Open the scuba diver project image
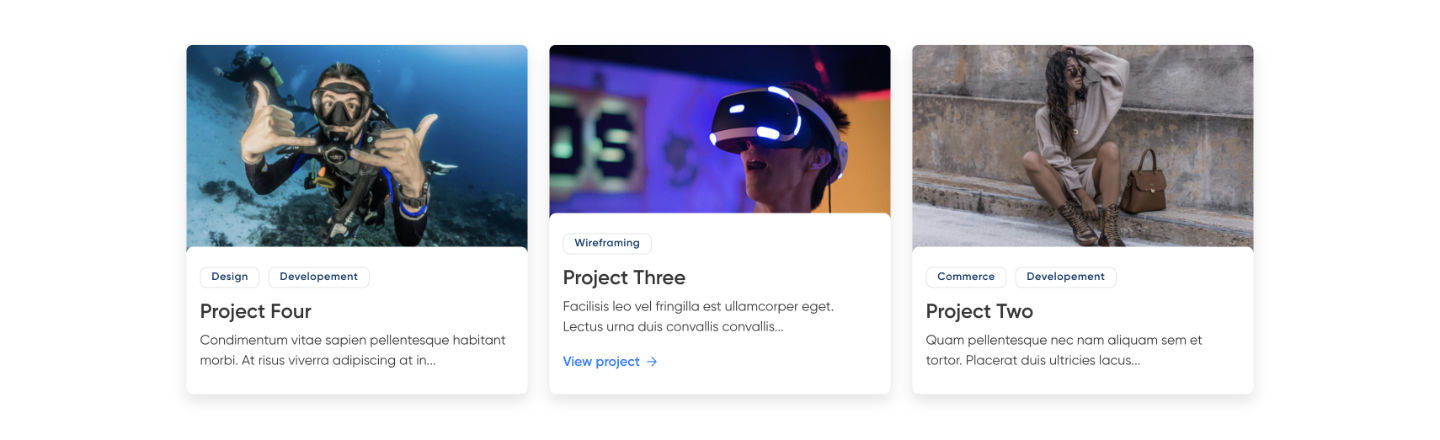Screen dimensions: 1440x440 (x=357, y=146)
